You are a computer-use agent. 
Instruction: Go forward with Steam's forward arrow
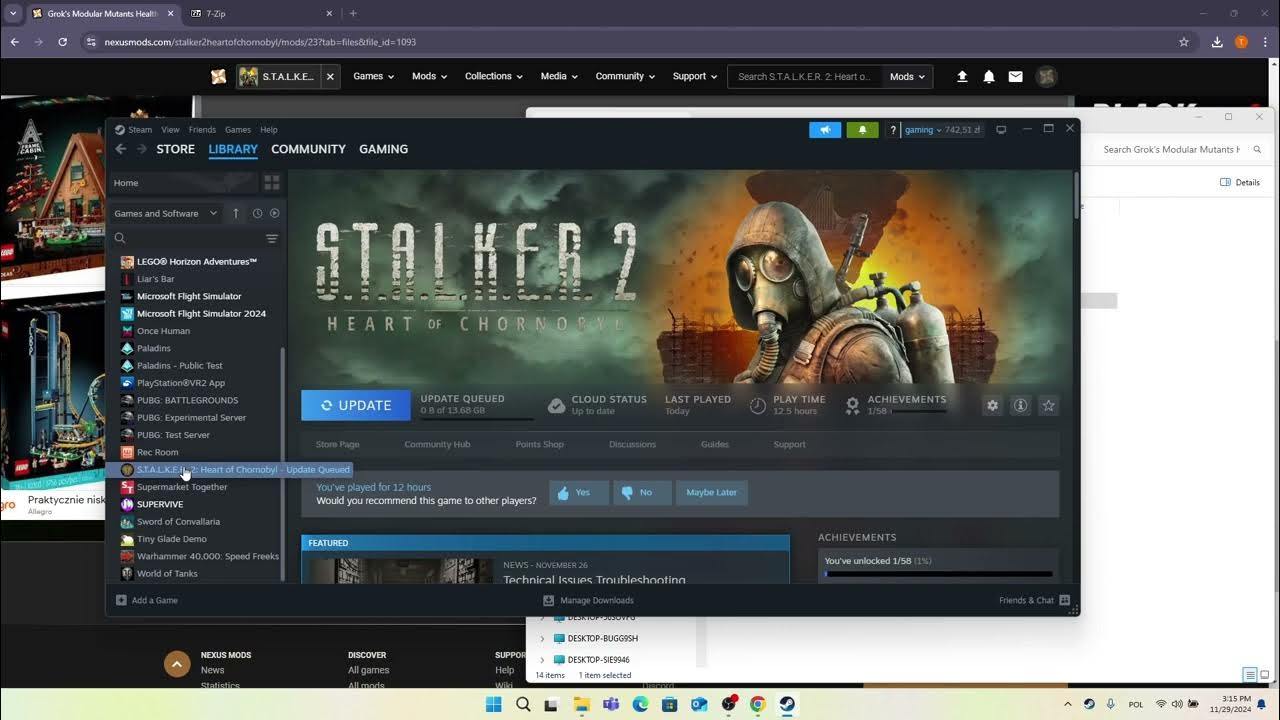[x=142, y=149]
